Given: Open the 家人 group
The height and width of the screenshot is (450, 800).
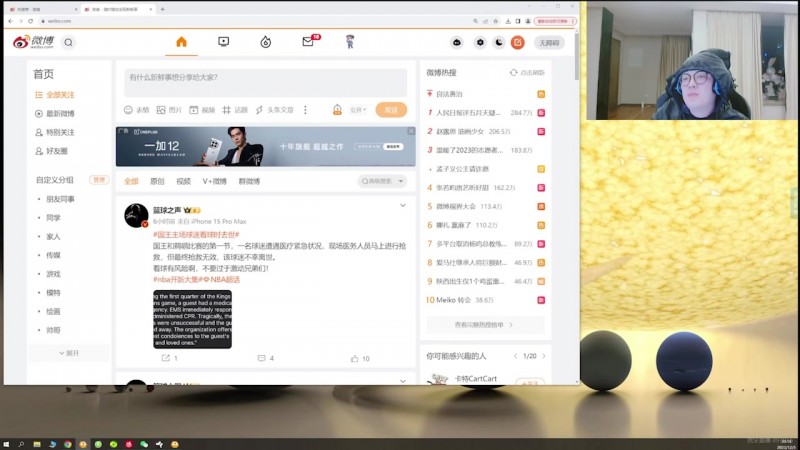Looking at the screenshot, I should (x=53, y=237).
